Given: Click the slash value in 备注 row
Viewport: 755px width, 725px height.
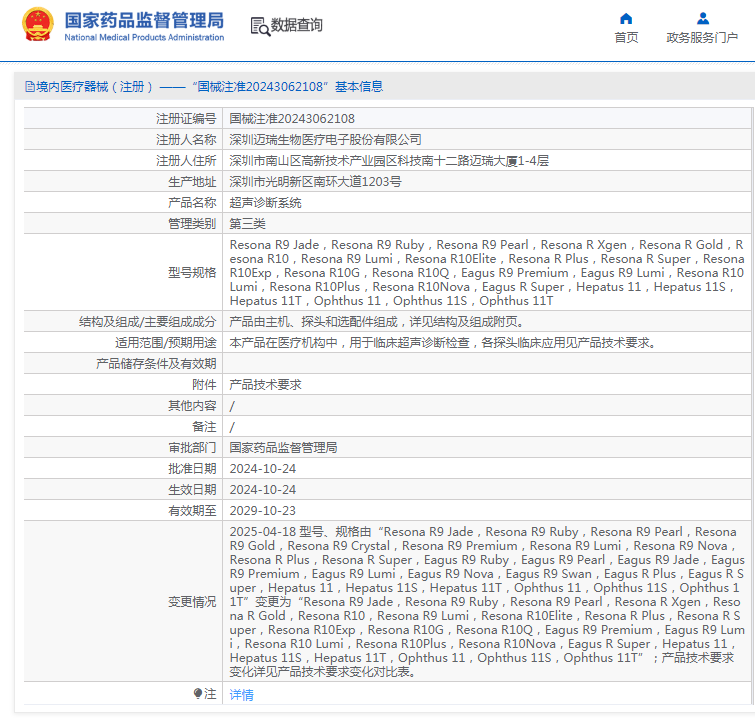Looking at the screenshot, I should [232, 427].
